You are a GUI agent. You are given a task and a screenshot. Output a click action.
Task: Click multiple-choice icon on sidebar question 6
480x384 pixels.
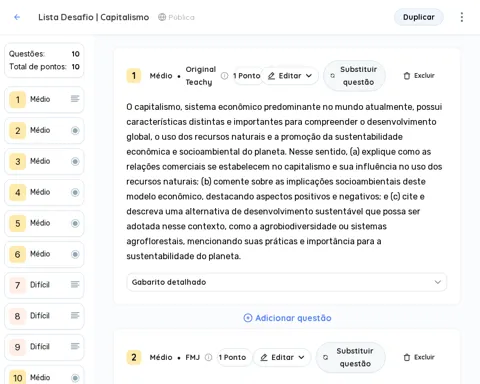(x=75, y=254)
